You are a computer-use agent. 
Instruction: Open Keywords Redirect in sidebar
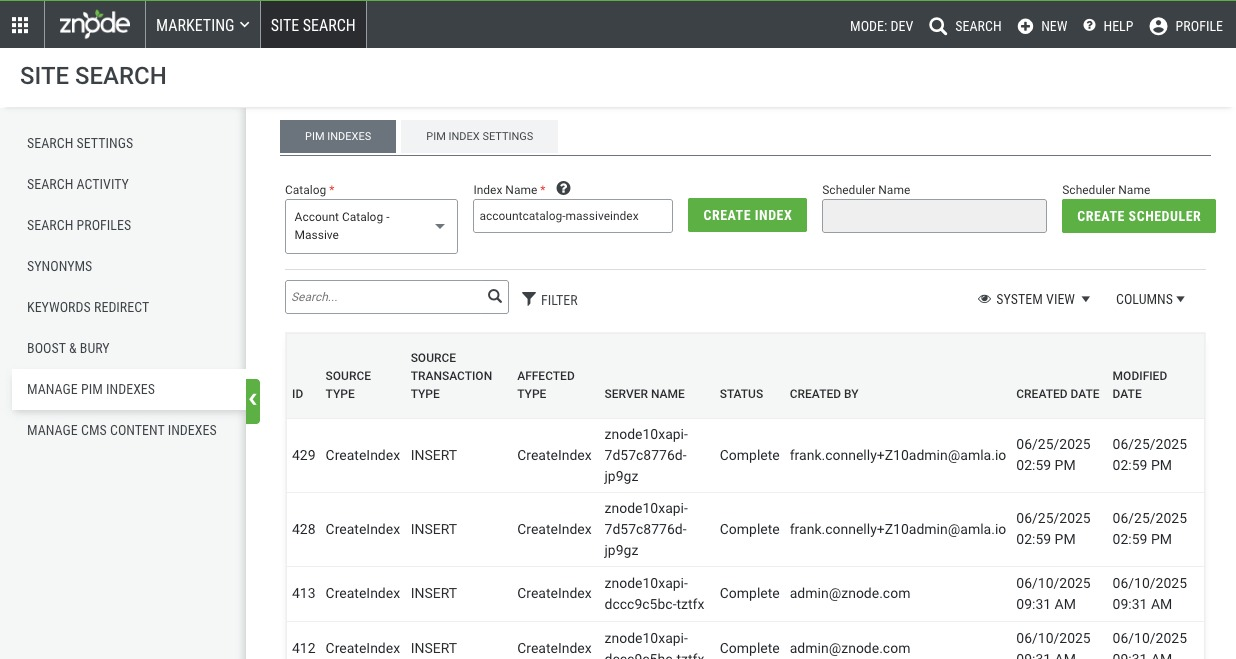[x=88, y=307]
